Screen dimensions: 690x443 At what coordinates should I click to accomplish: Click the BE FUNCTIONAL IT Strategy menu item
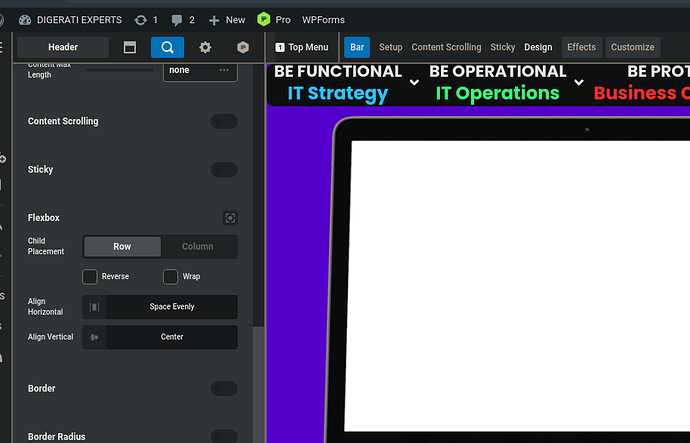338,83
